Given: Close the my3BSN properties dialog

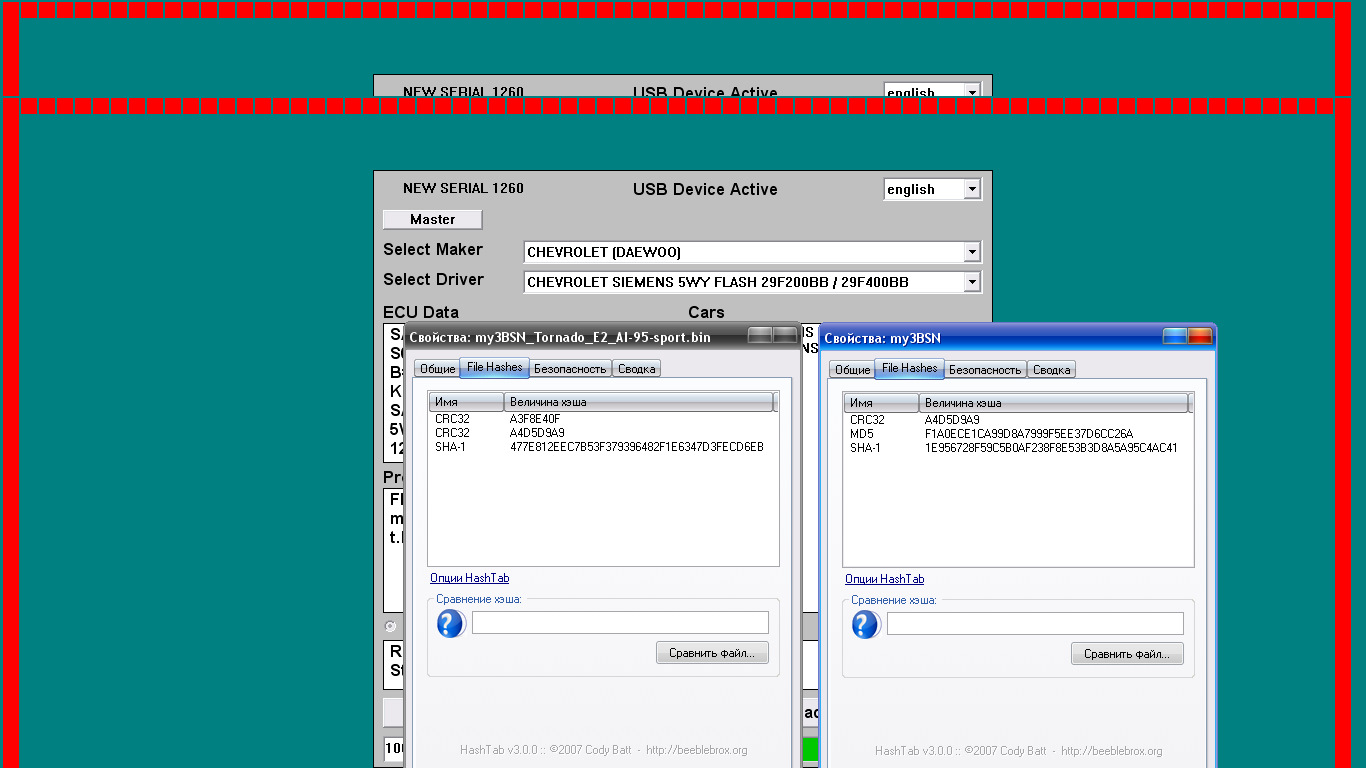Looking at the screenshot, I should (1200, 337).
